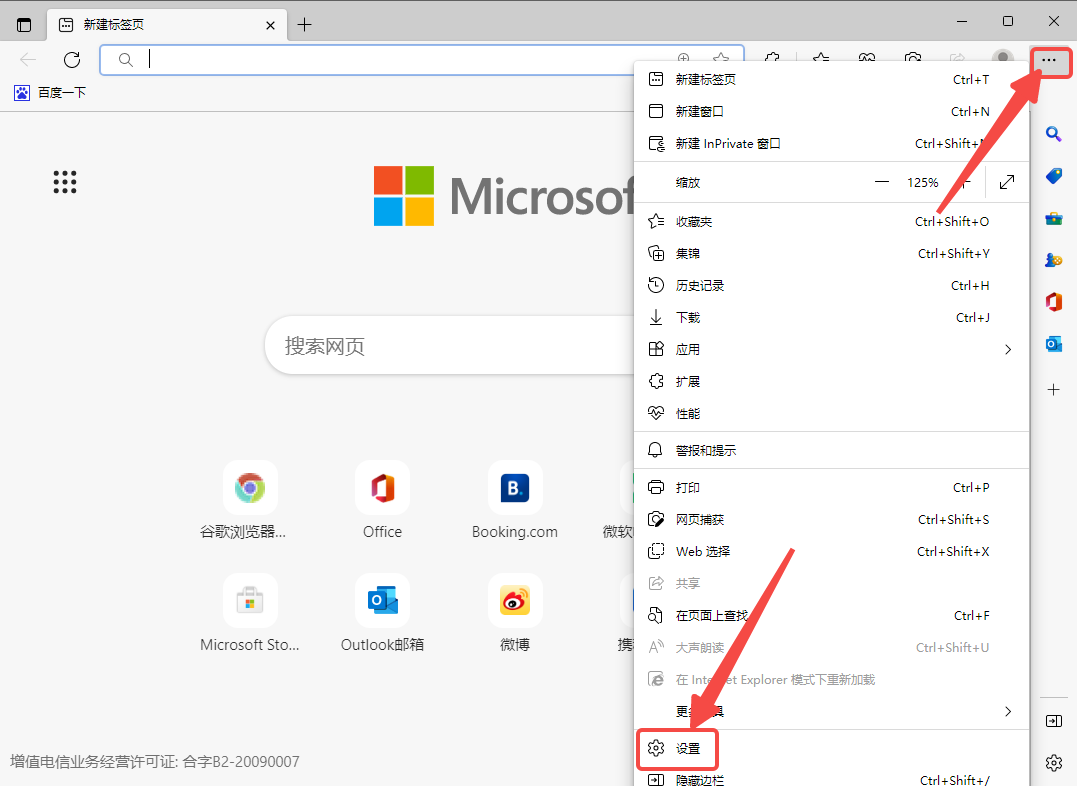Click the Office icon in sidebar

[1053, 301]
